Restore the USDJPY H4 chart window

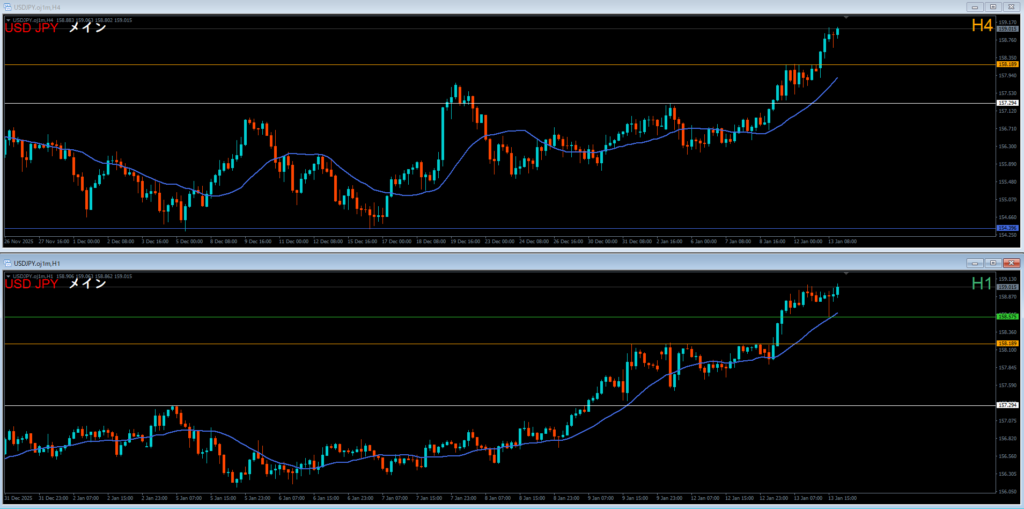992,7
